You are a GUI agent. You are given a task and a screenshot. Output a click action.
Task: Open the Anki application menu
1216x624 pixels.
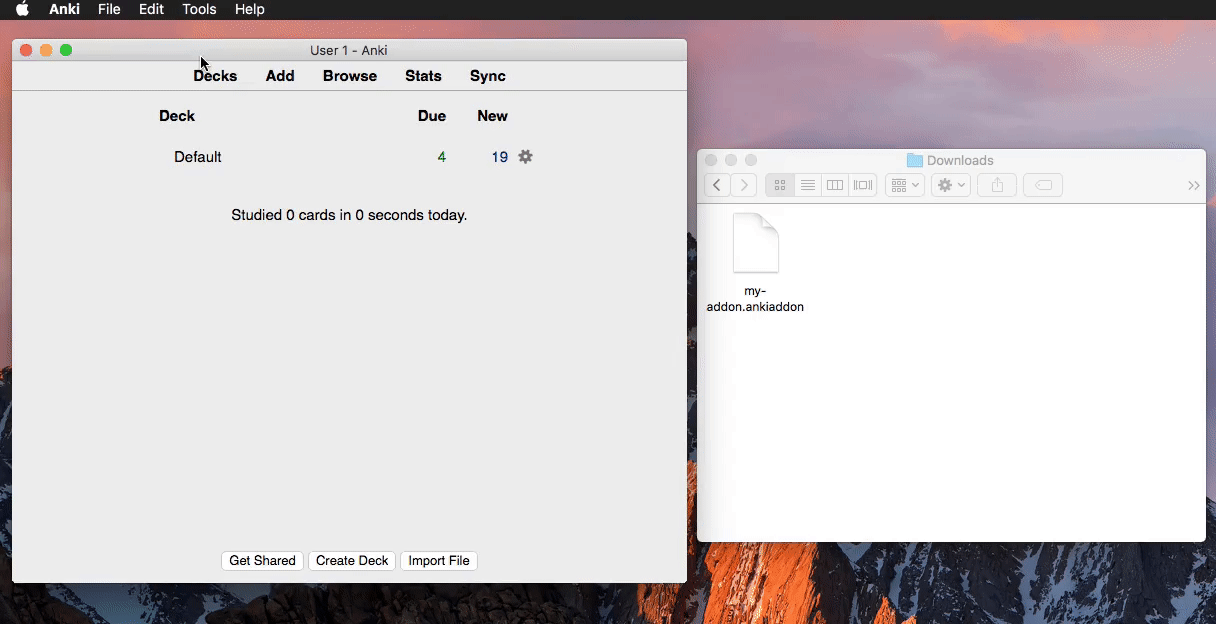65,9
